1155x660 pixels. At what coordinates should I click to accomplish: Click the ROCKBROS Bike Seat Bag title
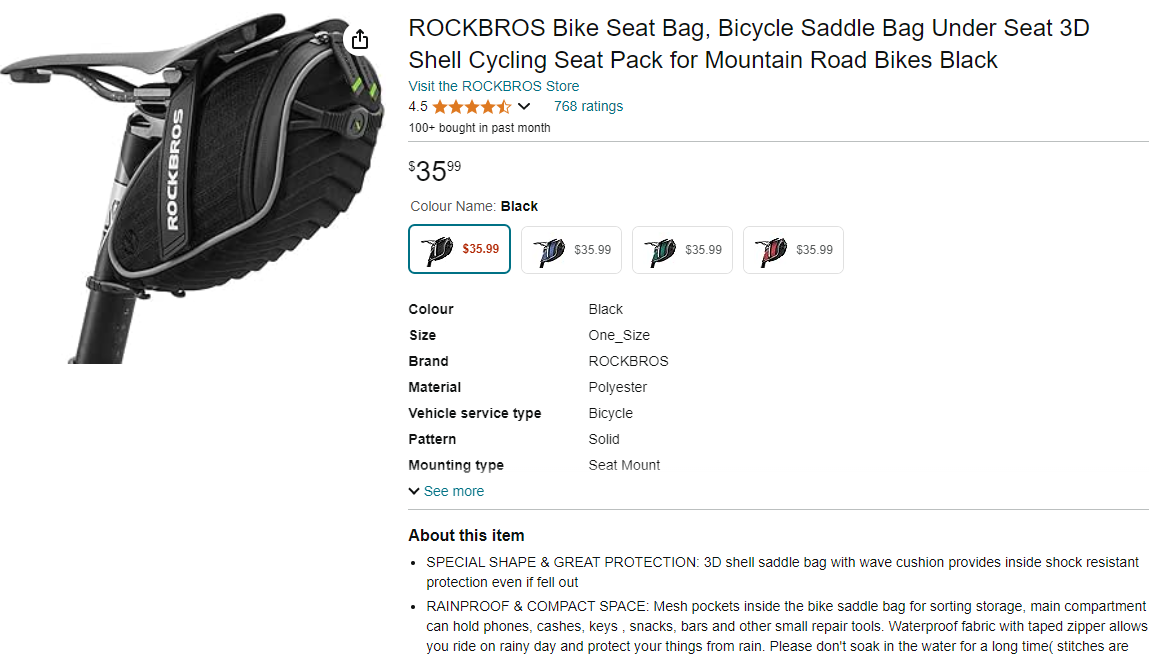748,44
